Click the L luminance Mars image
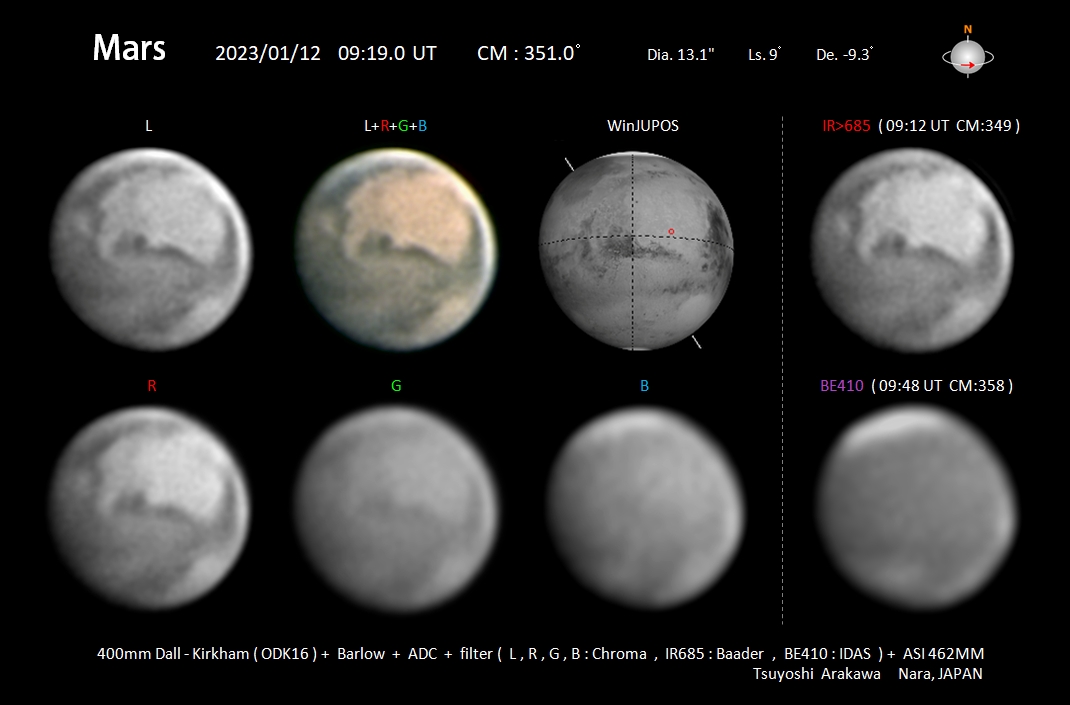 point(151,249)
